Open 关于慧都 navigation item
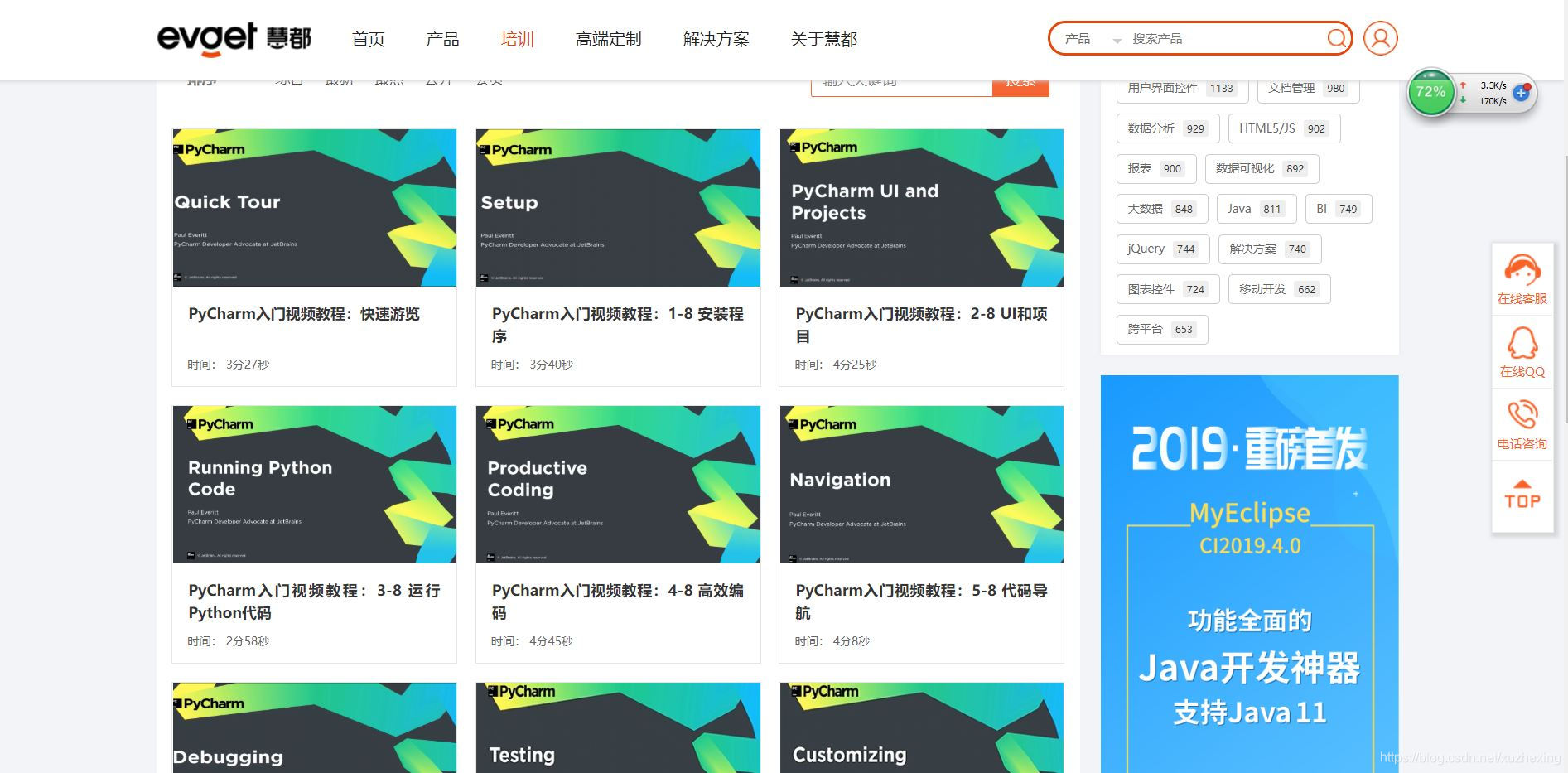1568x773 pixels. (824, 39)
